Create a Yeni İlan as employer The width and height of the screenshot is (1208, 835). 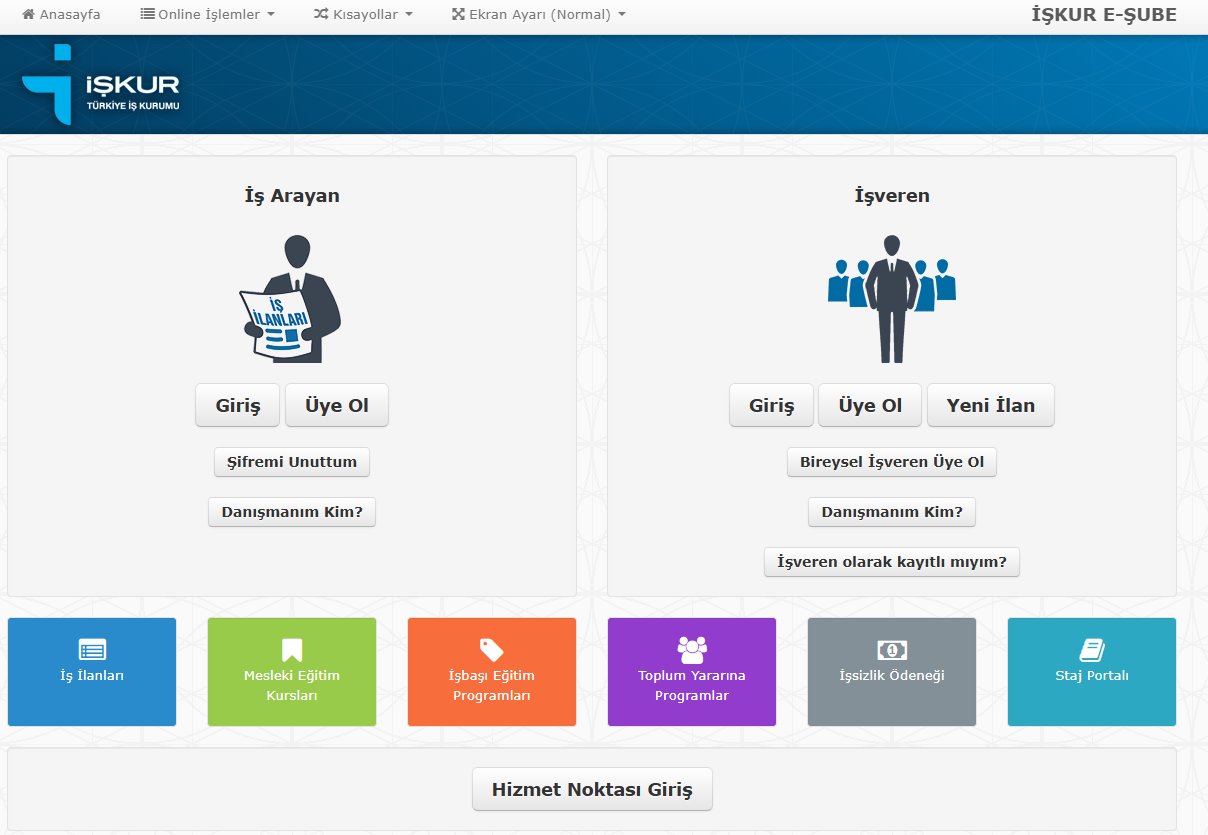tap(991, 406)
